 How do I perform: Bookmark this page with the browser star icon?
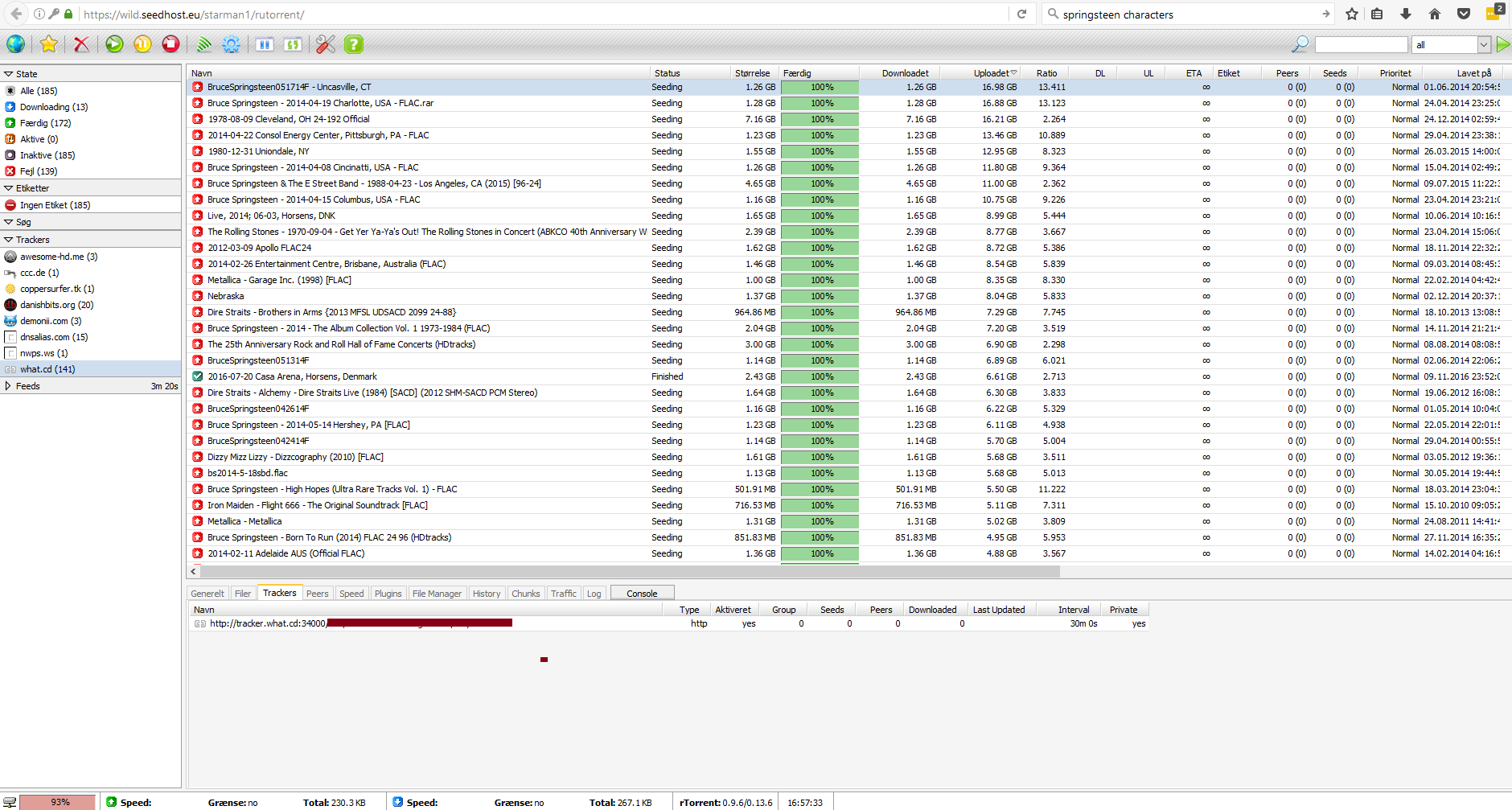[x=1352, y=14]
